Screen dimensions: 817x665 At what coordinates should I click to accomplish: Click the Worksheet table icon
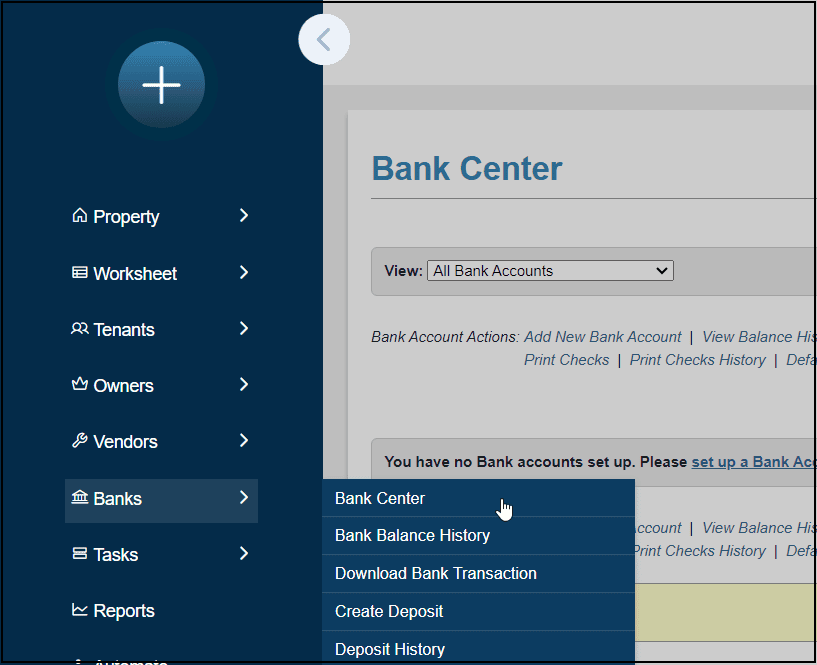(x=80, y=273)
